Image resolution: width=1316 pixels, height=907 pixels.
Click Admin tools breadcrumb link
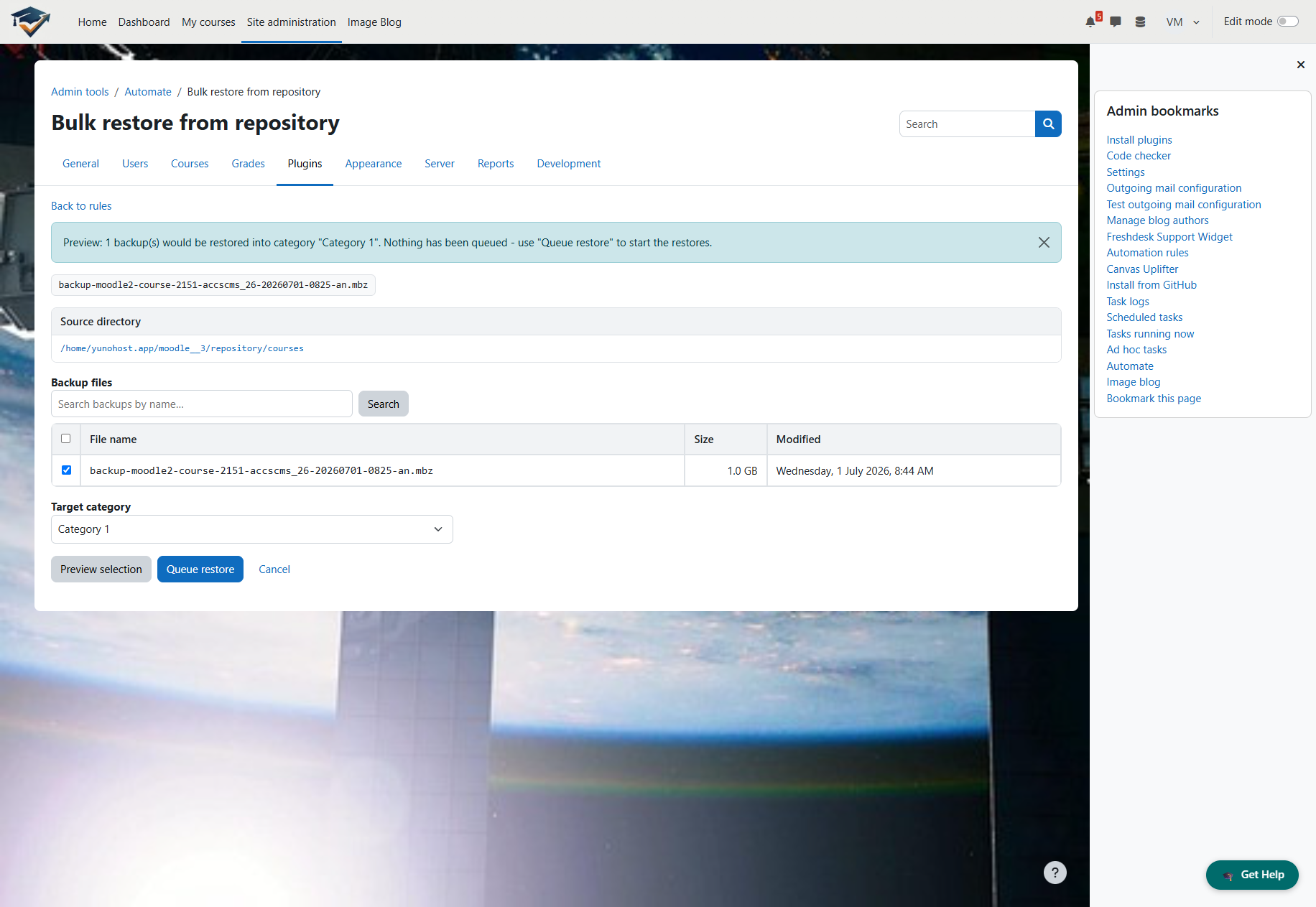pyautogui.click(x=80, y=92)
